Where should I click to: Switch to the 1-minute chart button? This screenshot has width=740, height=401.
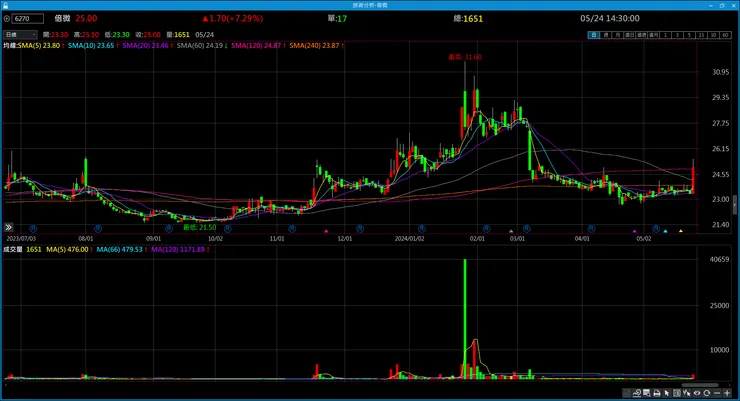coord(665,35)
